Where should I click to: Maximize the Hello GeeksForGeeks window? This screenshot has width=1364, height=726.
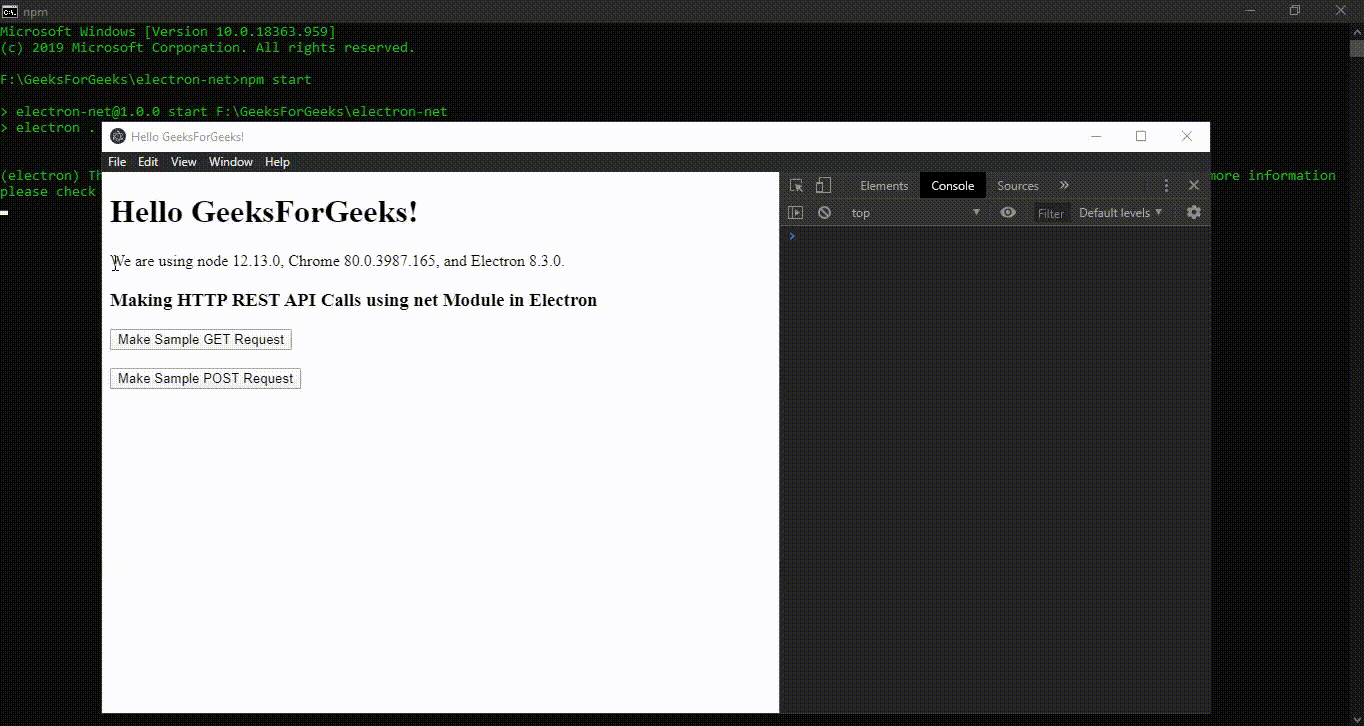(1141, 137)
